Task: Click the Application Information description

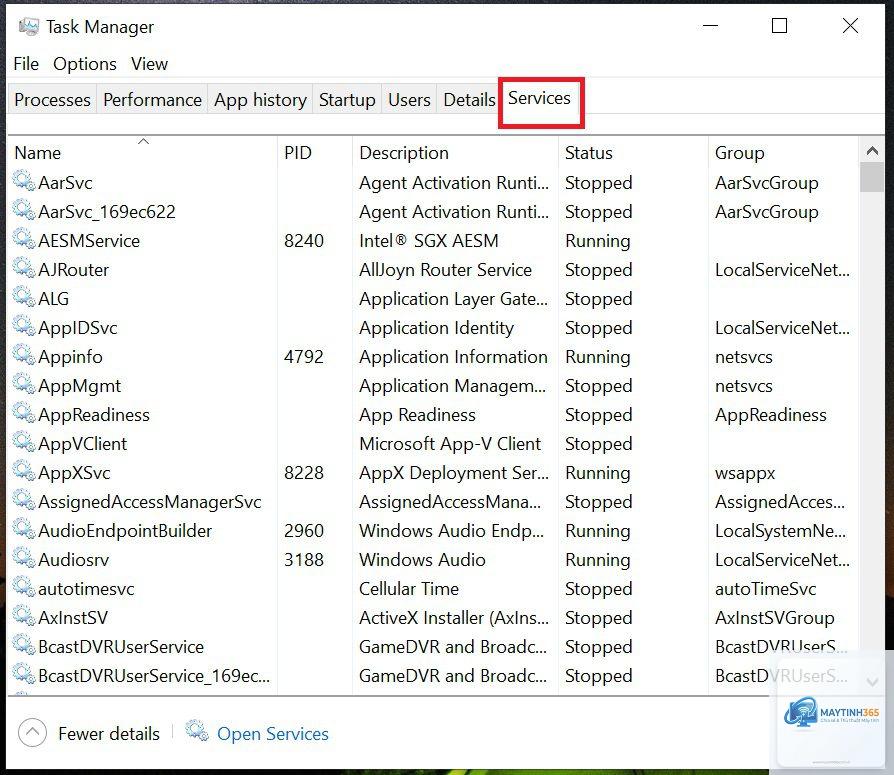Action: [x=453, y=358]
